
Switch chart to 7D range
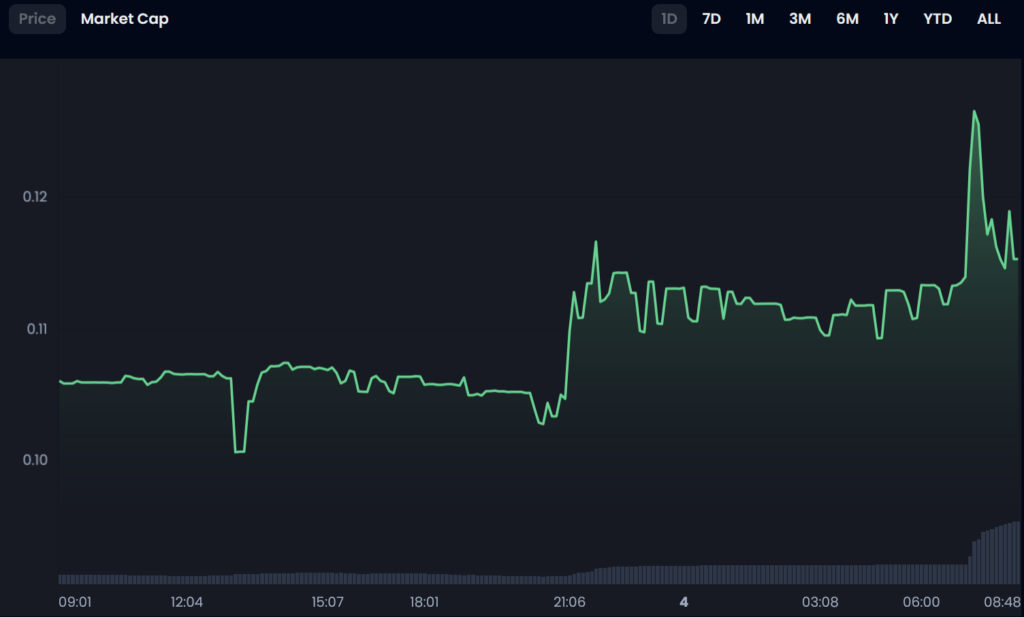click(x=711, y=19)
